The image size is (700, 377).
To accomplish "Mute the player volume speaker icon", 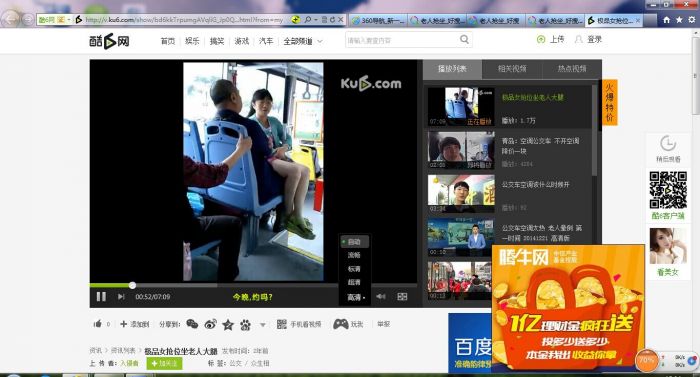I will (381, 296).
